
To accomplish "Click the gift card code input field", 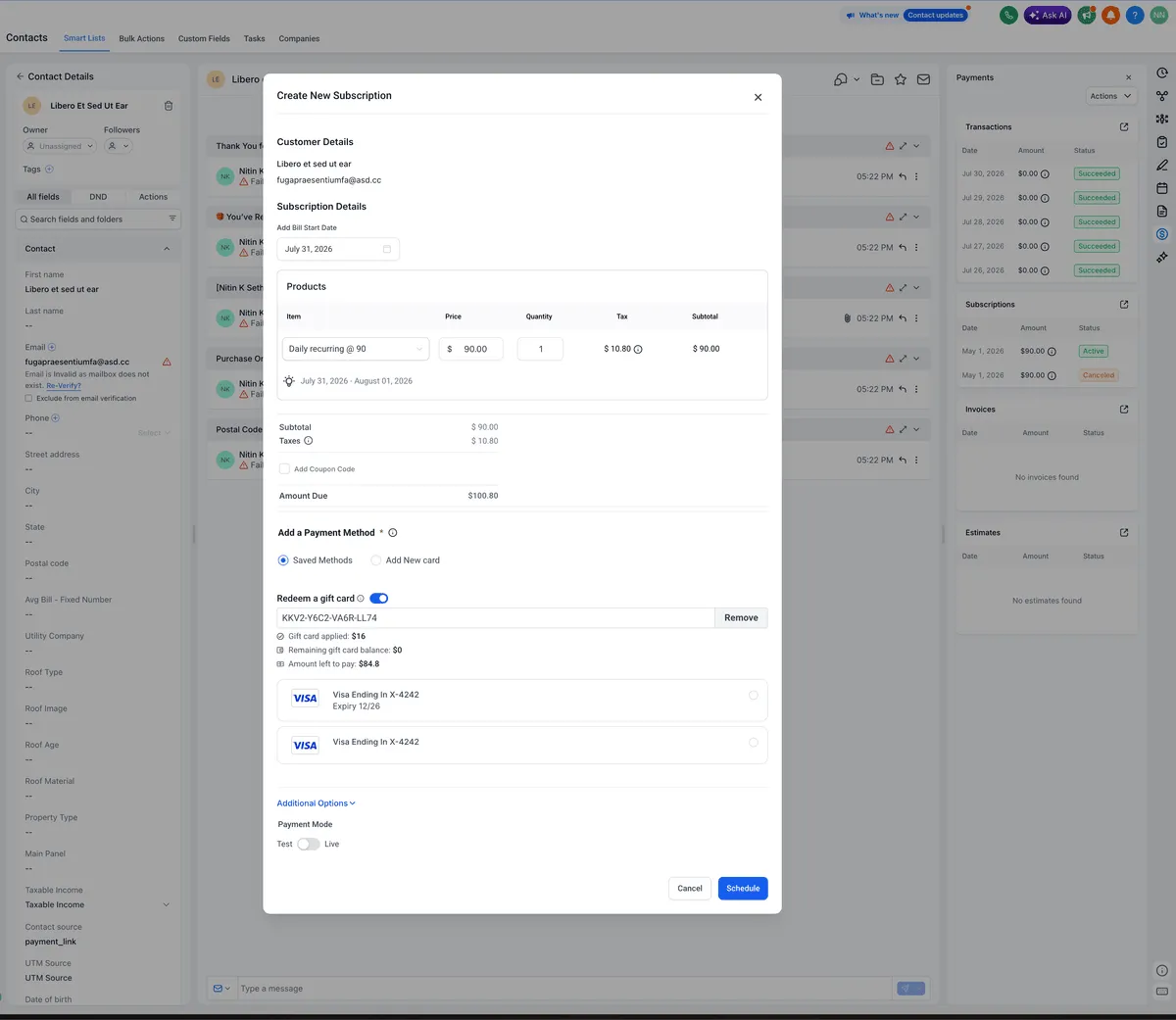I will click(x=496, y=618).
